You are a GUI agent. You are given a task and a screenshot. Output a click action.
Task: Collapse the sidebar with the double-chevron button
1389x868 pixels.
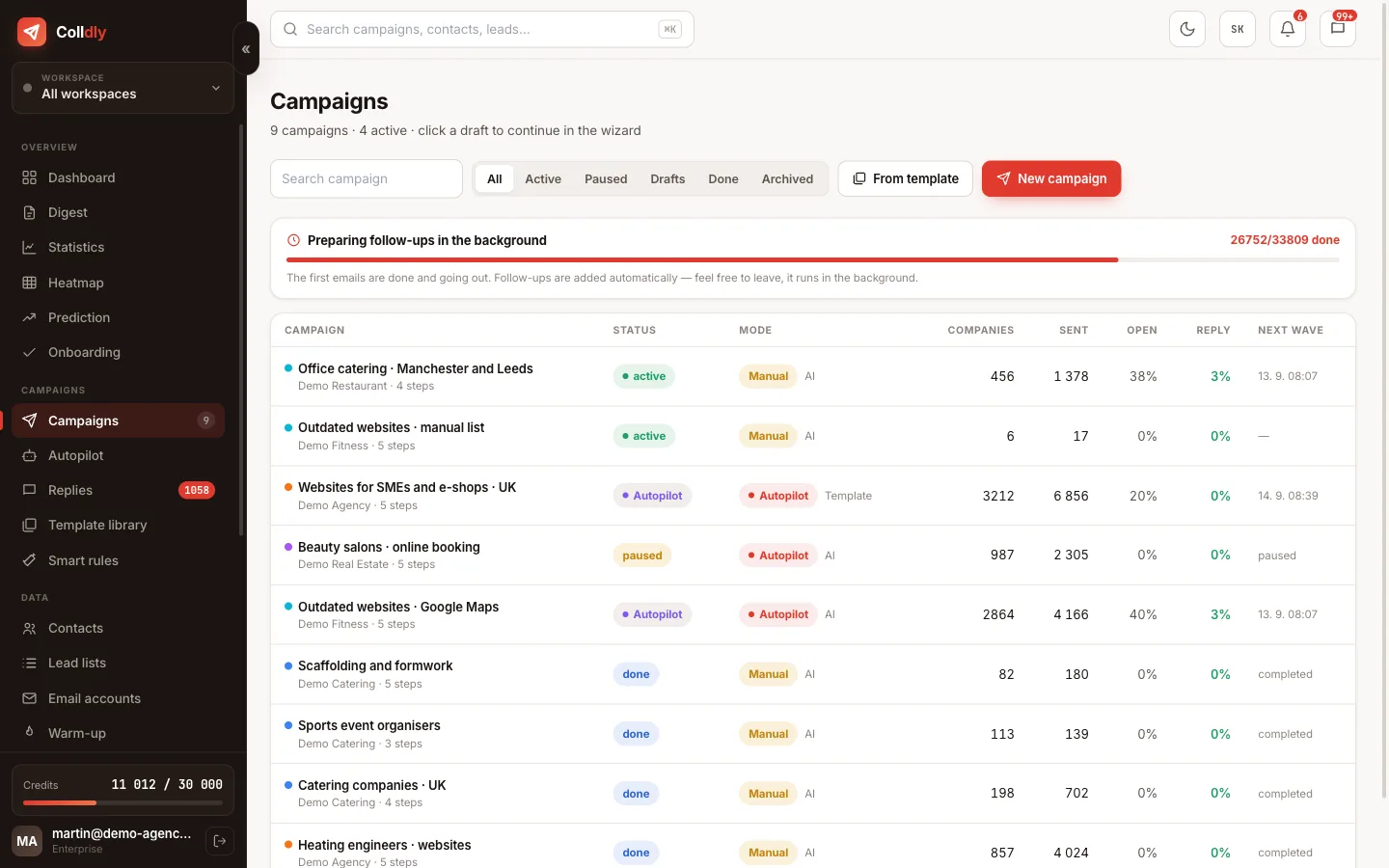coord(246,48)
